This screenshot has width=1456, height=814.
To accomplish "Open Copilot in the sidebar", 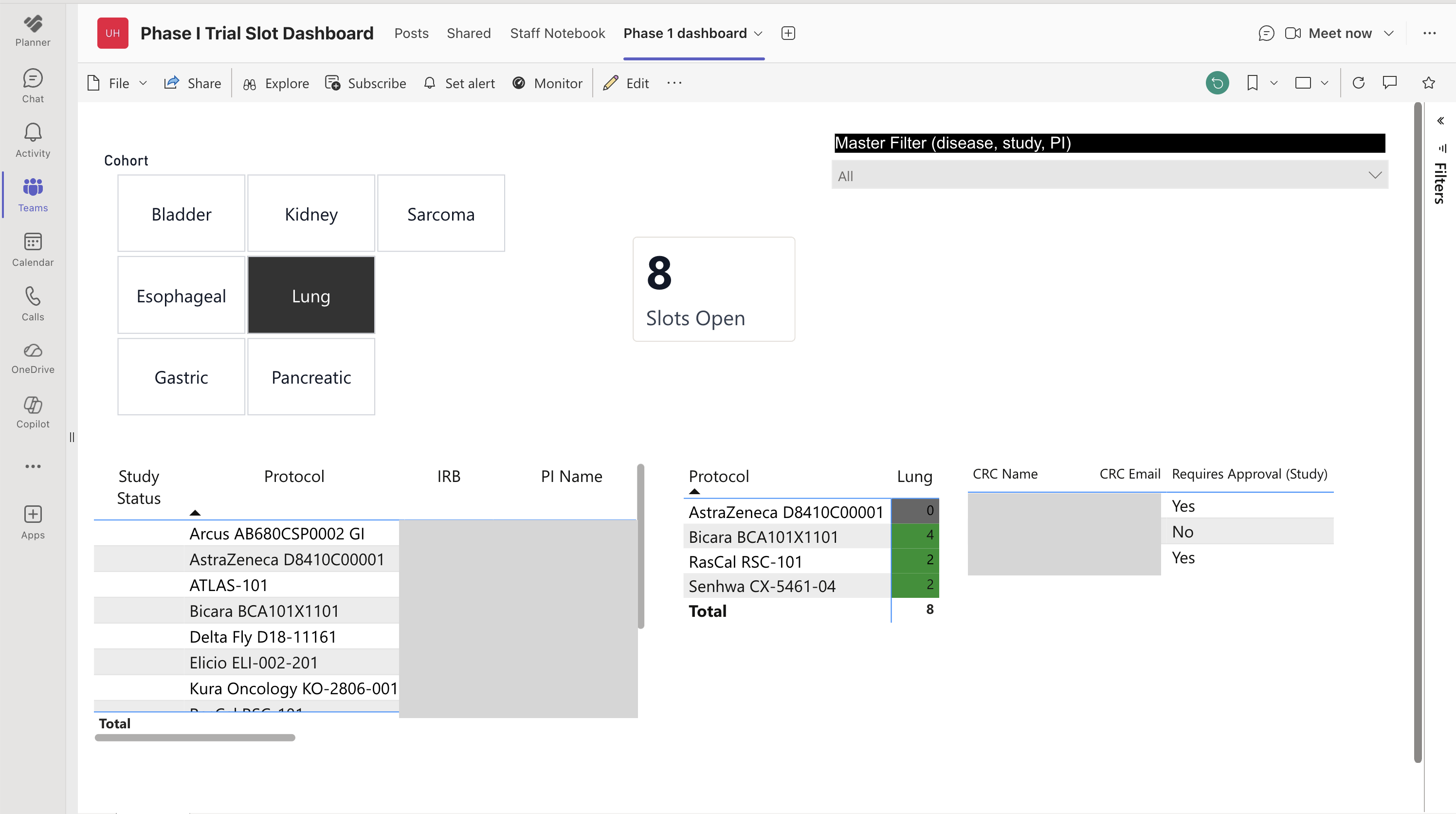I will (x=33, y=413).
